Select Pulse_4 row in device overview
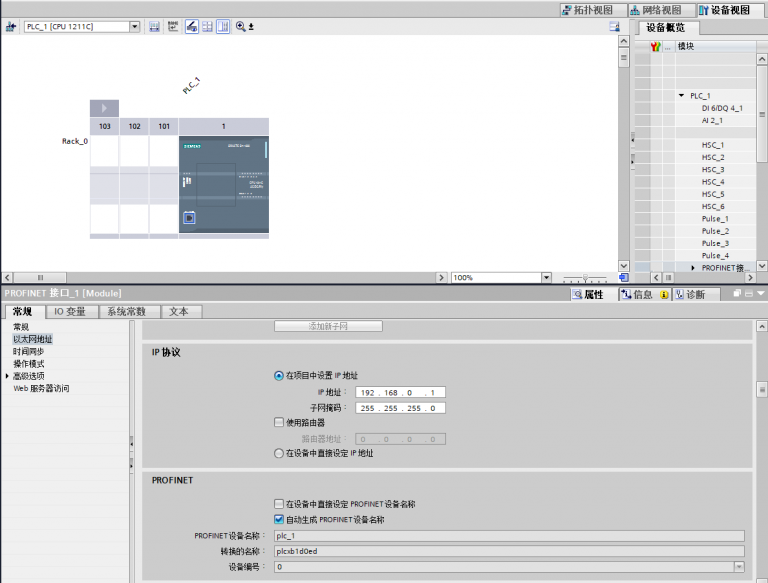The image size is (768, 583). 715,255
